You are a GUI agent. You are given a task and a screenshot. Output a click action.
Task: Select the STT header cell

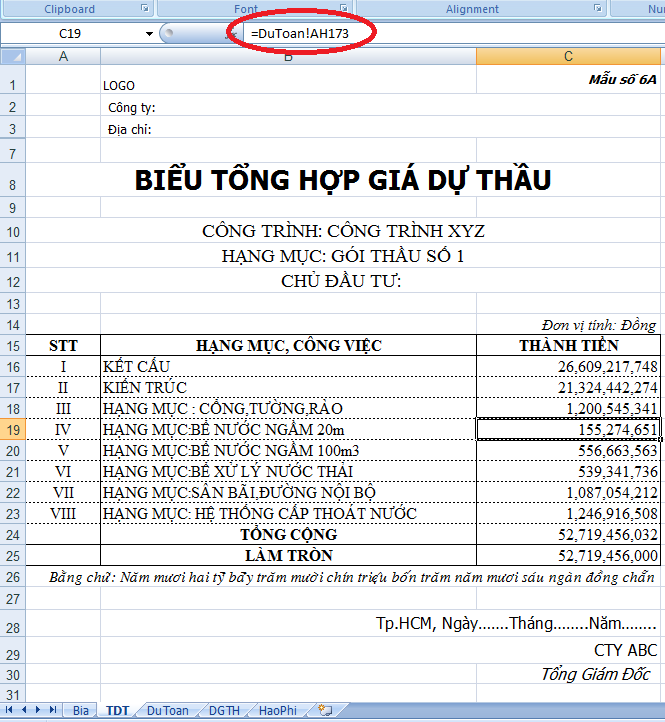(x=63, y=345)
